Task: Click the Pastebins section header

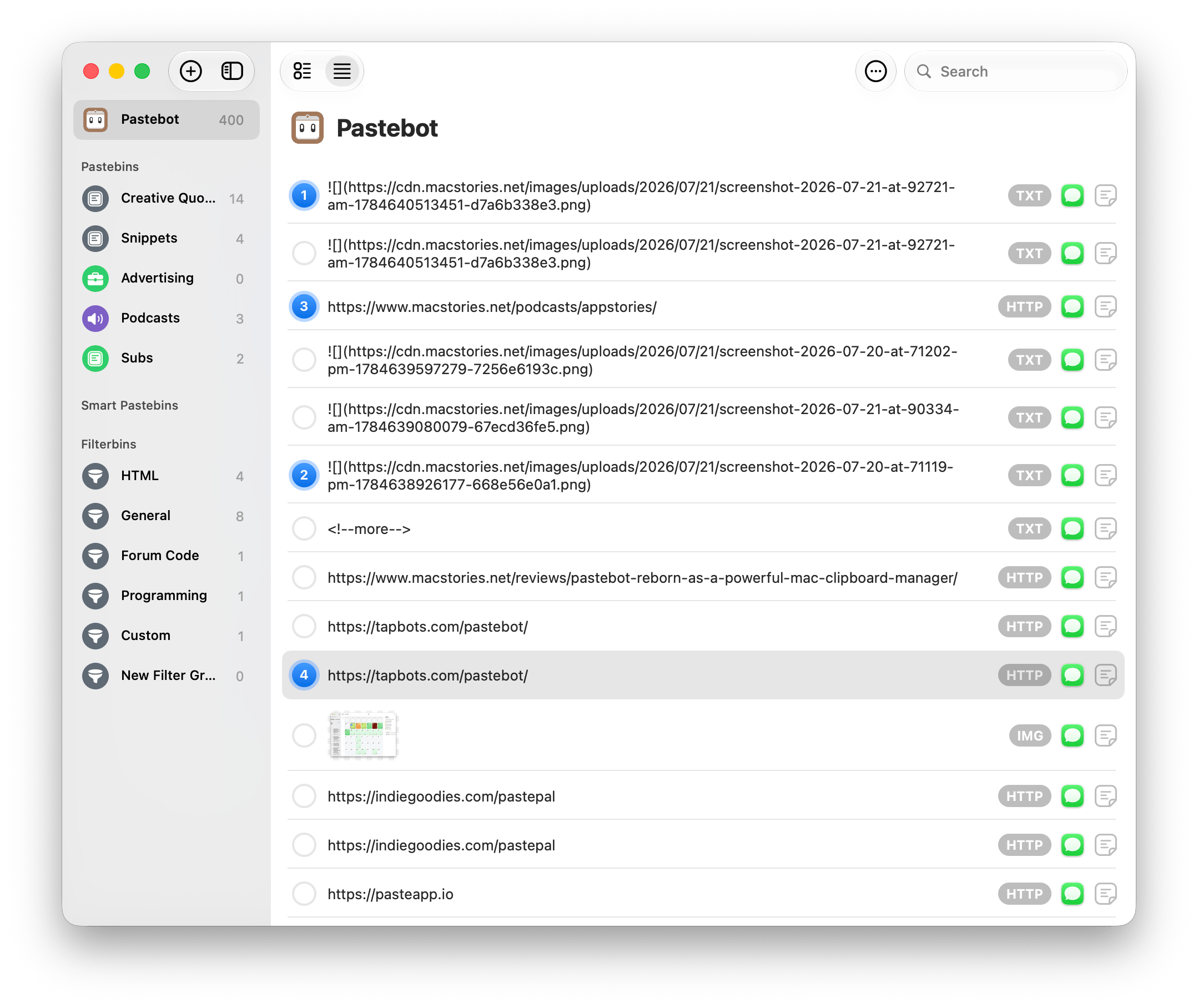Action: point(110,167)
